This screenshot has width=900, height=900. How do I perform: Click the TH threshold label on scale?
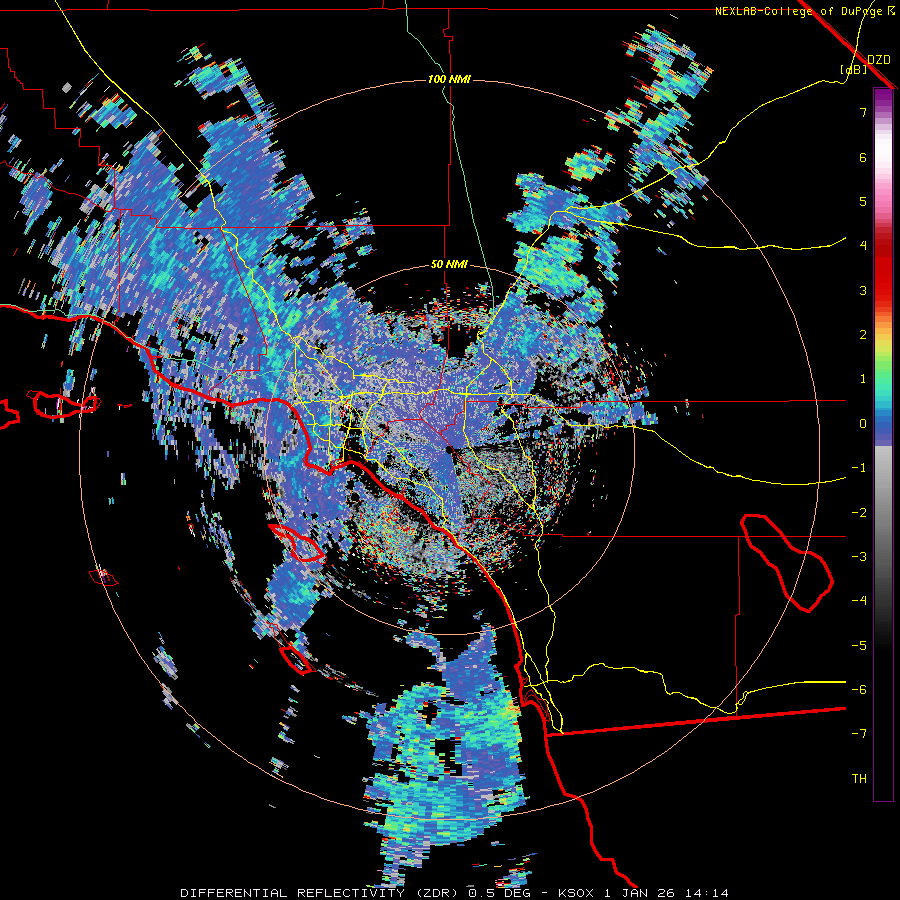tap(859, 779)
